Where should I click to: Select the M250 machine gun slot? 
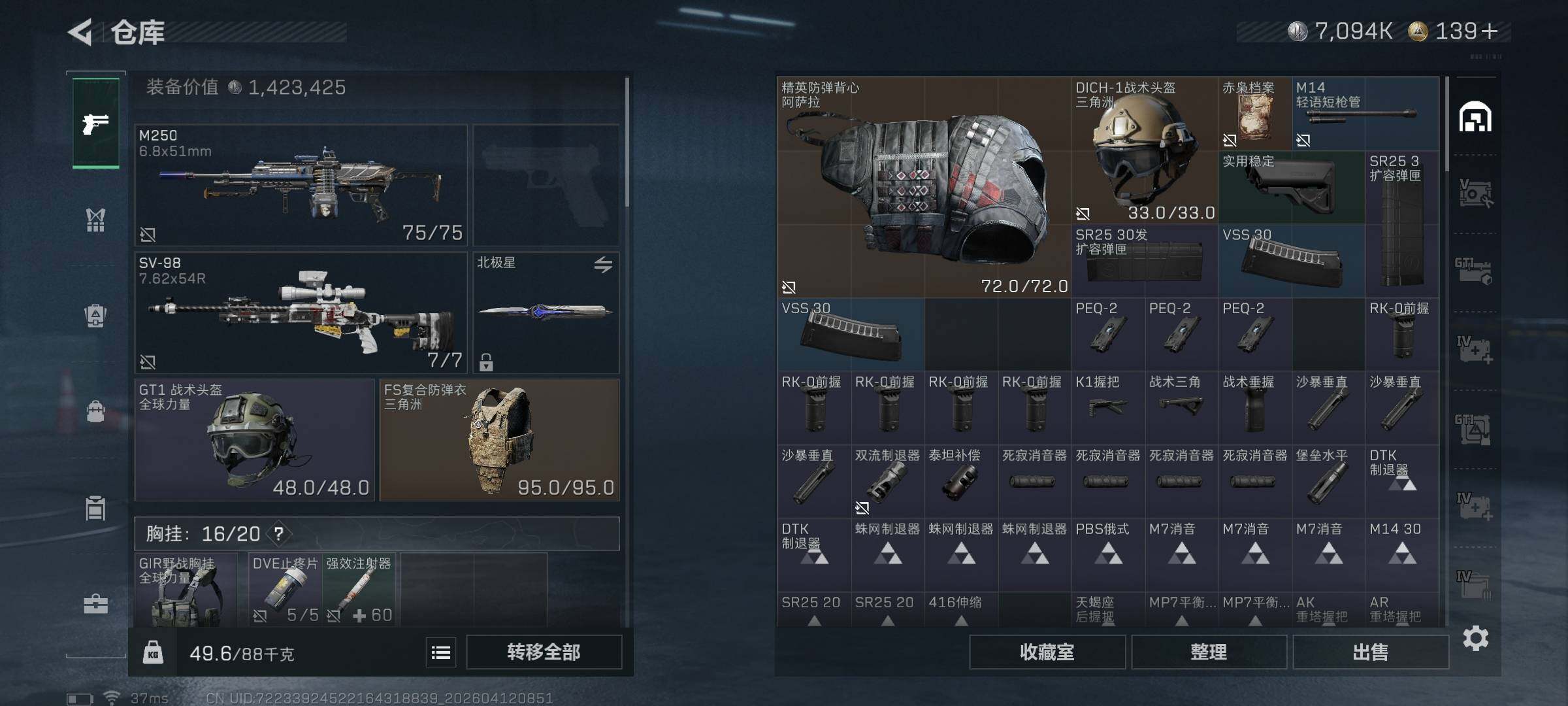click(301, 185)
